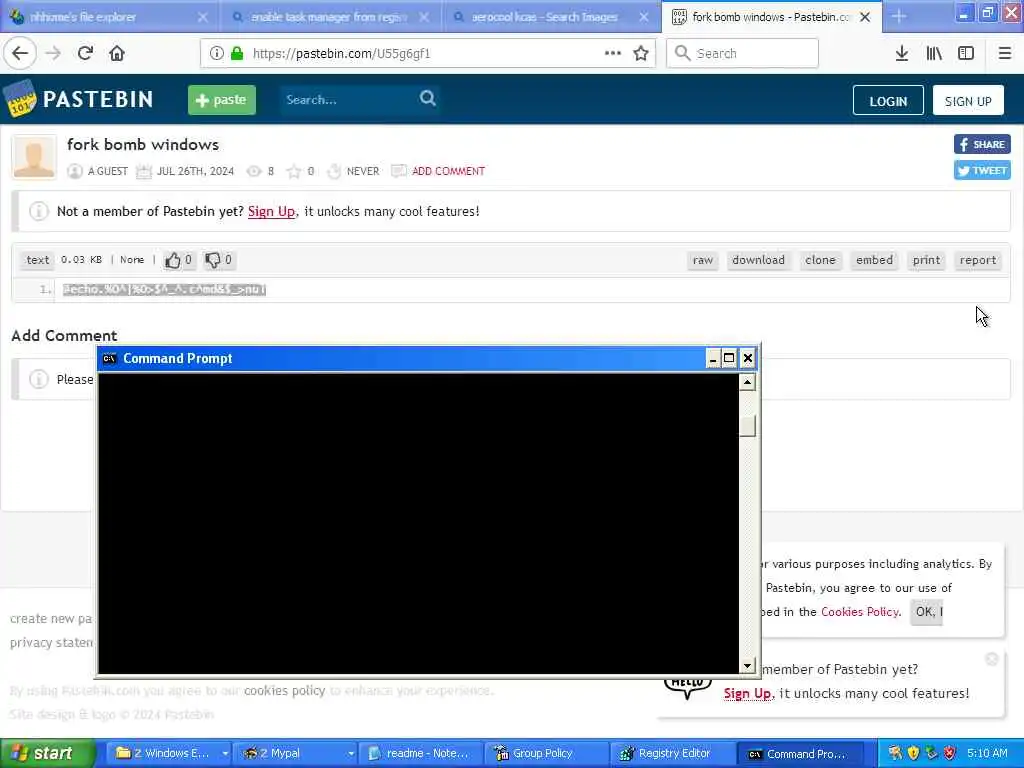Click the Pastebin logo icon
This screenshot has height=768, width=1024.
[x=20, y=99]
